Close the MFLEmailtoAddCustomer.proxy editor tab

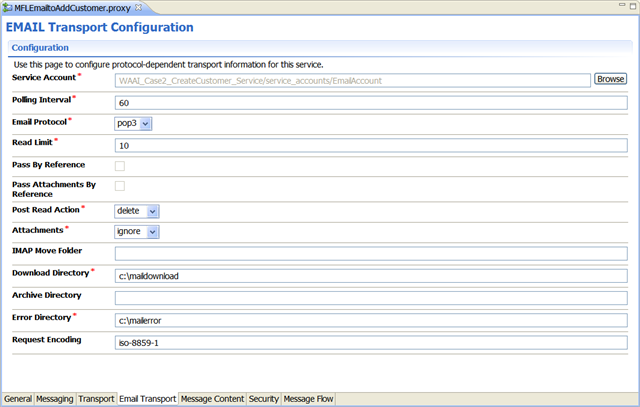[x=138, y=7]
